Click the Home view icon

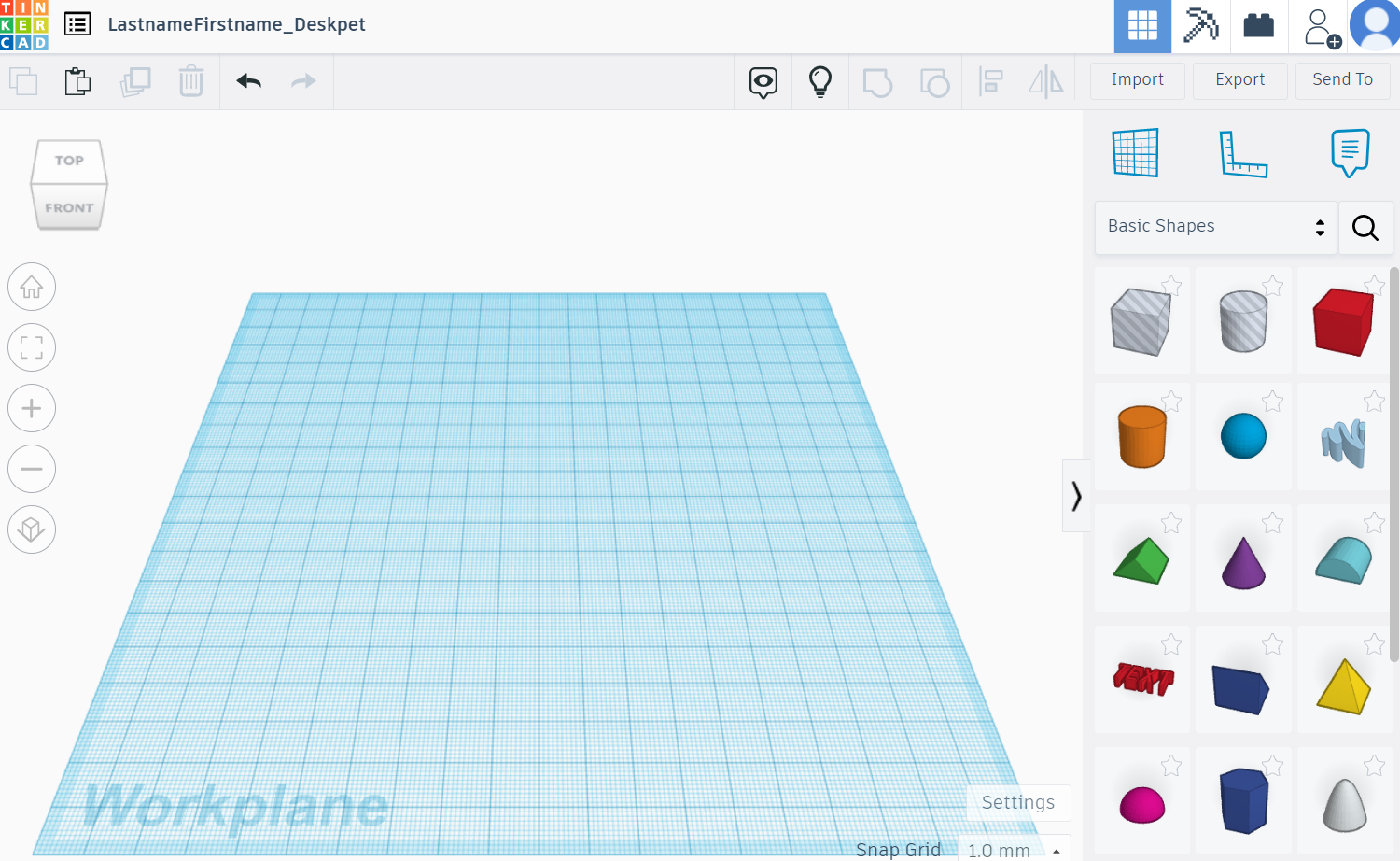31,287
